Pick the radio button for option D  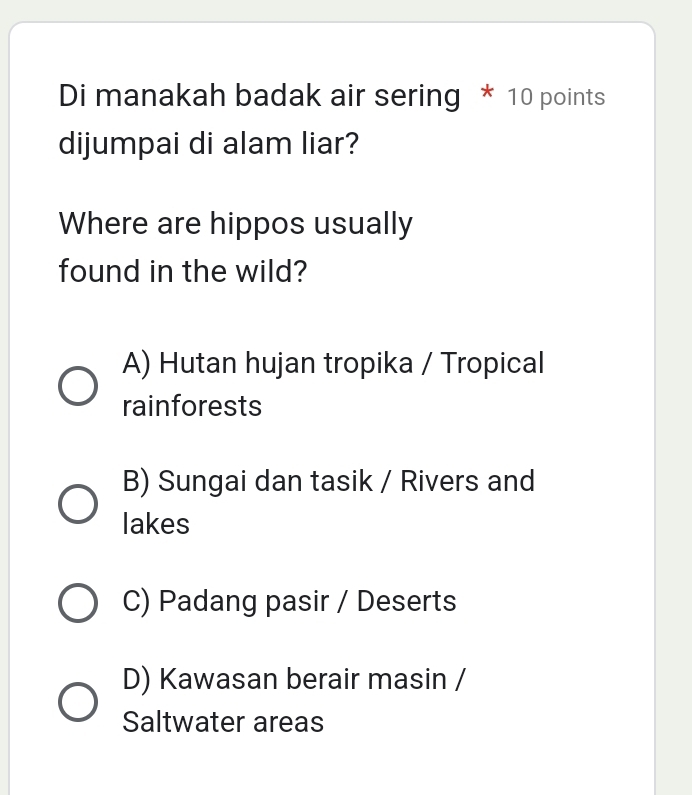77,702
